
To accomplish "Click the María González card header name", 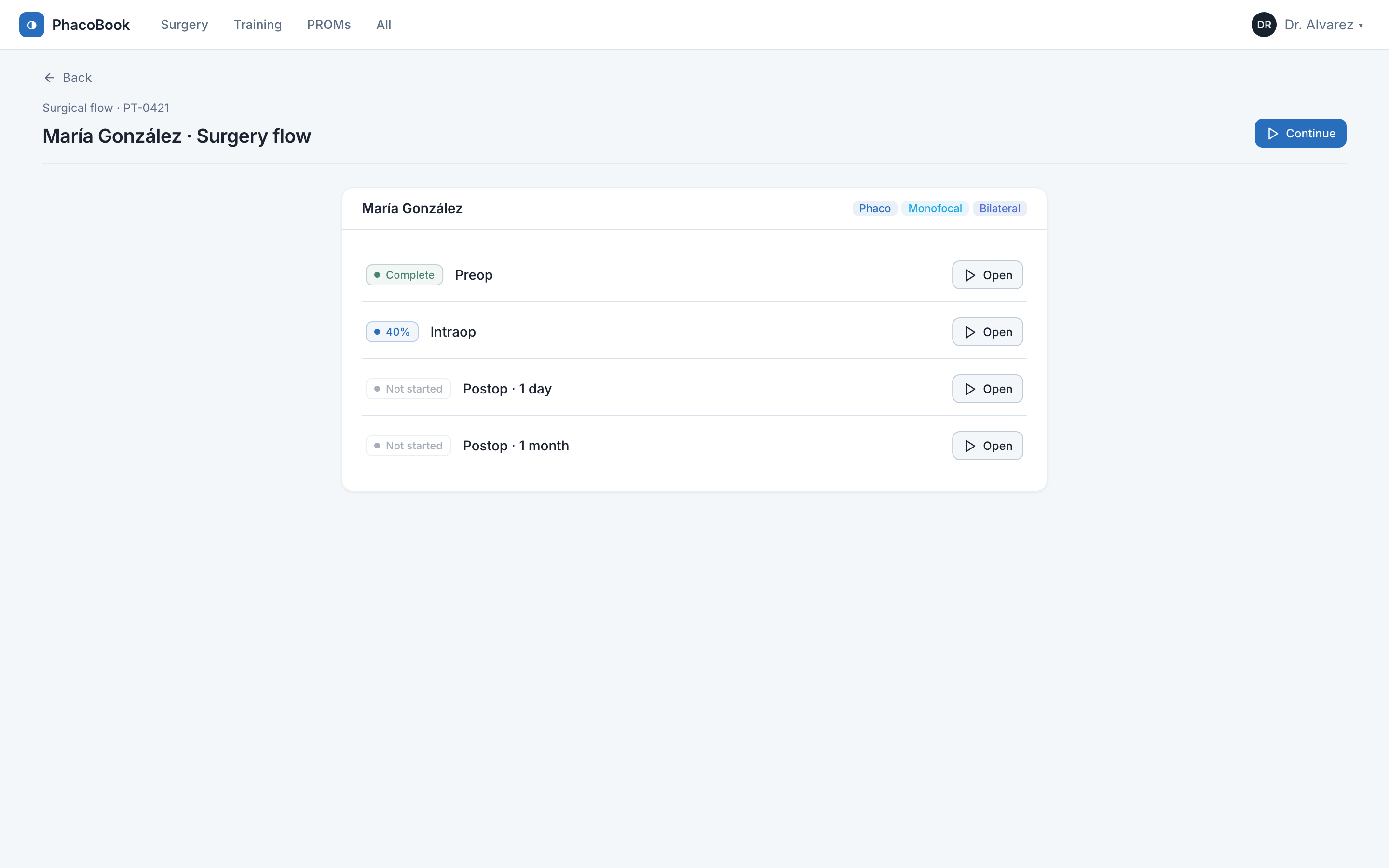I will (x=412, y=208).
